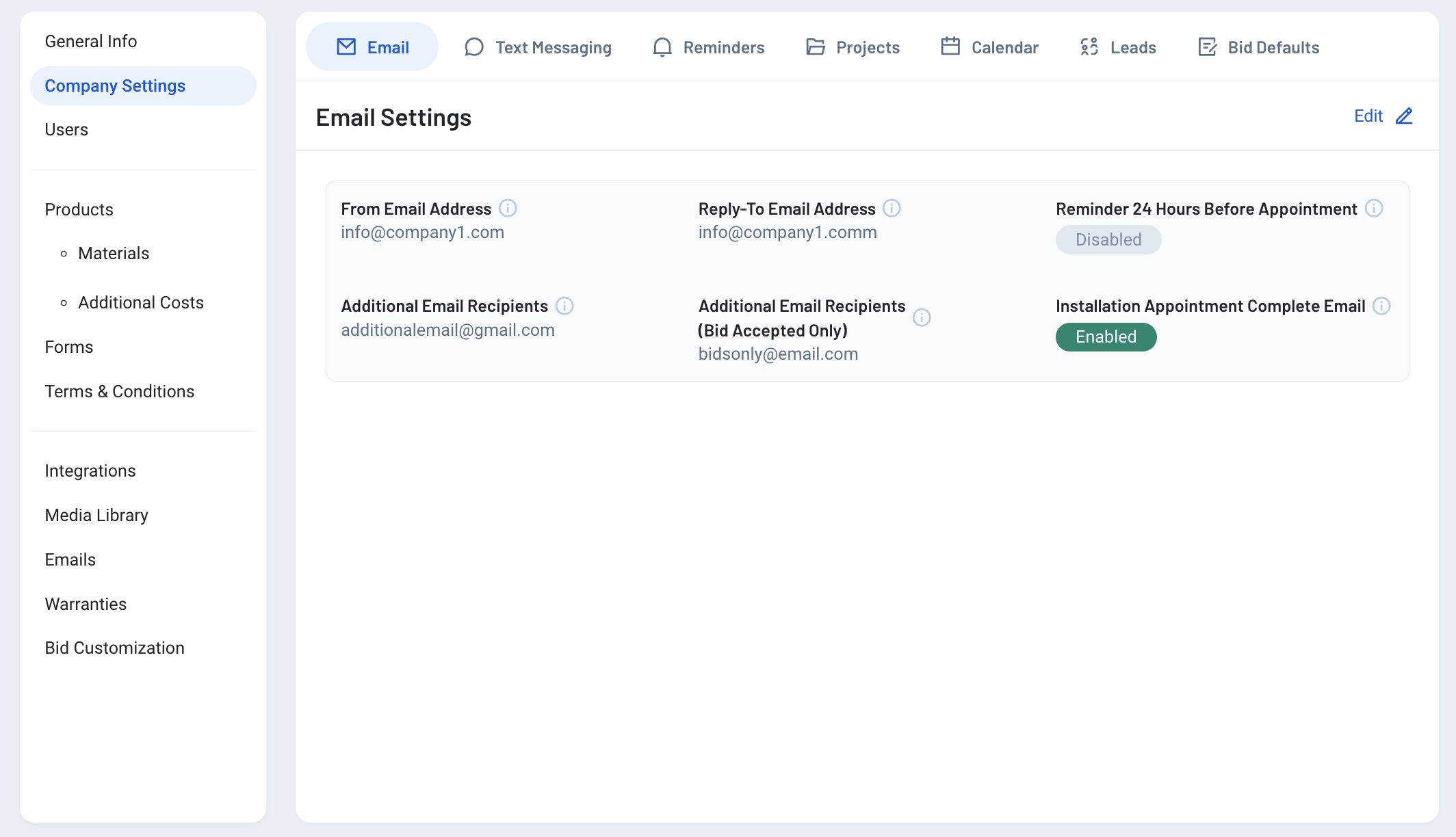Click info icon for Bid Accepted Only recipients
Screen dimensions: 1456x837
coord(922,317)
